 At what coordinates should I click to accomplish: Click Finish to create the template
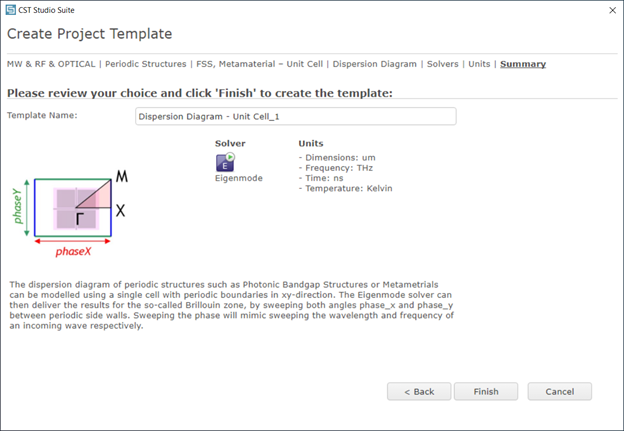(486, 392)
